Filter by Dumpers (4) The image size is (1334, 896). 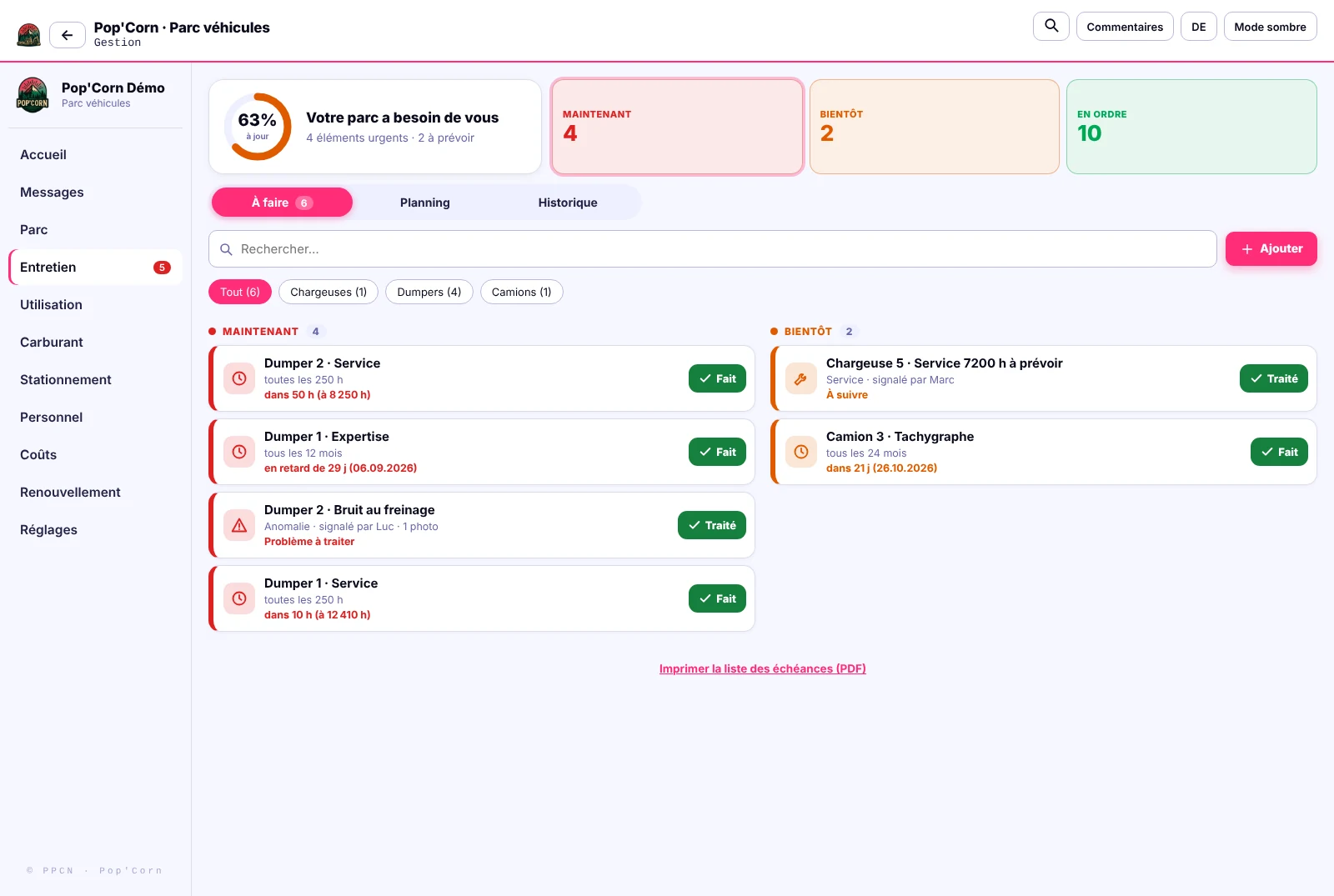click(429, 292)
